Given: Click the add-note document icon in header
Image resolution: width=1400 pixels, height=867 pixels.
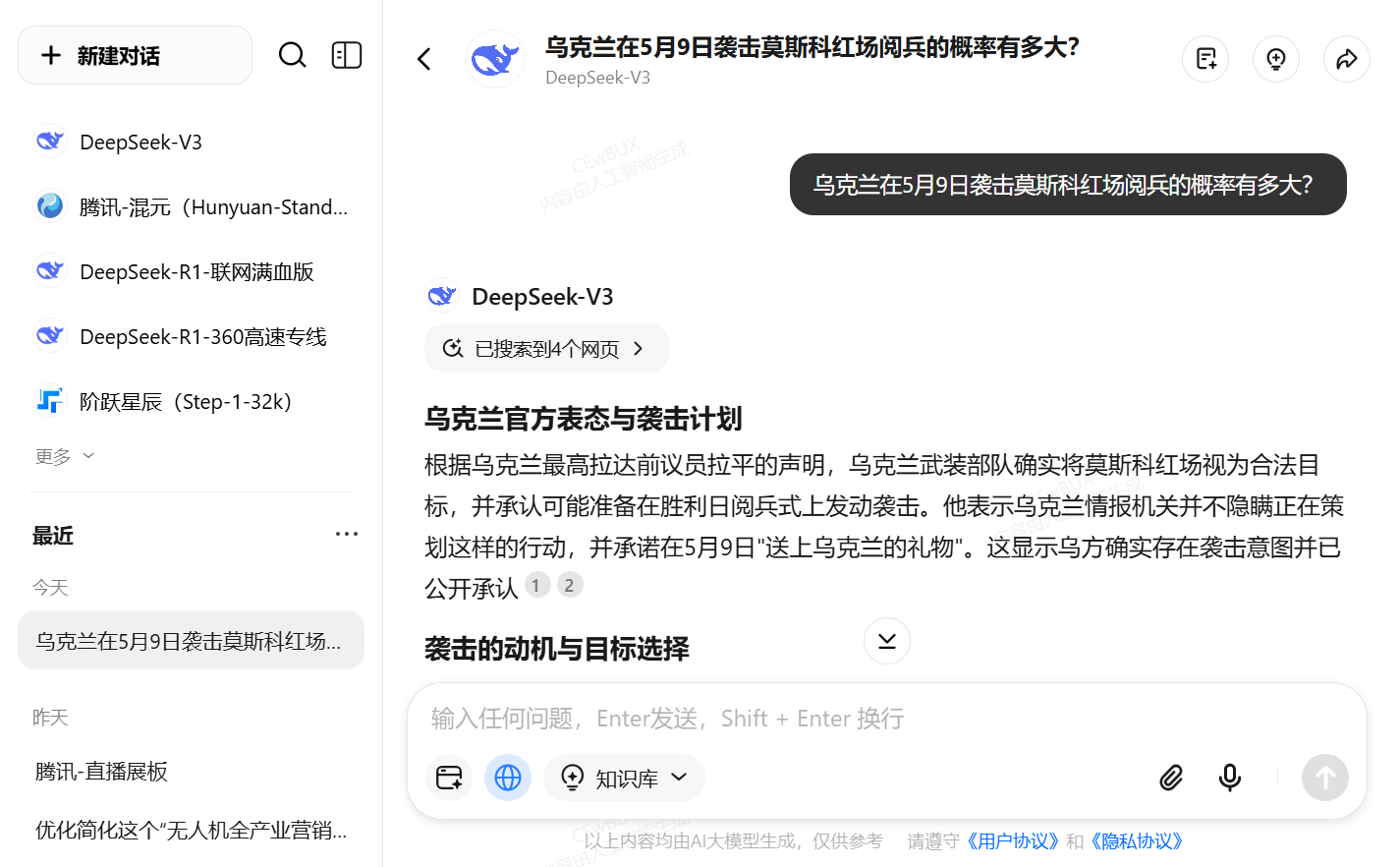Looking at the screenshot, I should 1205,59.
